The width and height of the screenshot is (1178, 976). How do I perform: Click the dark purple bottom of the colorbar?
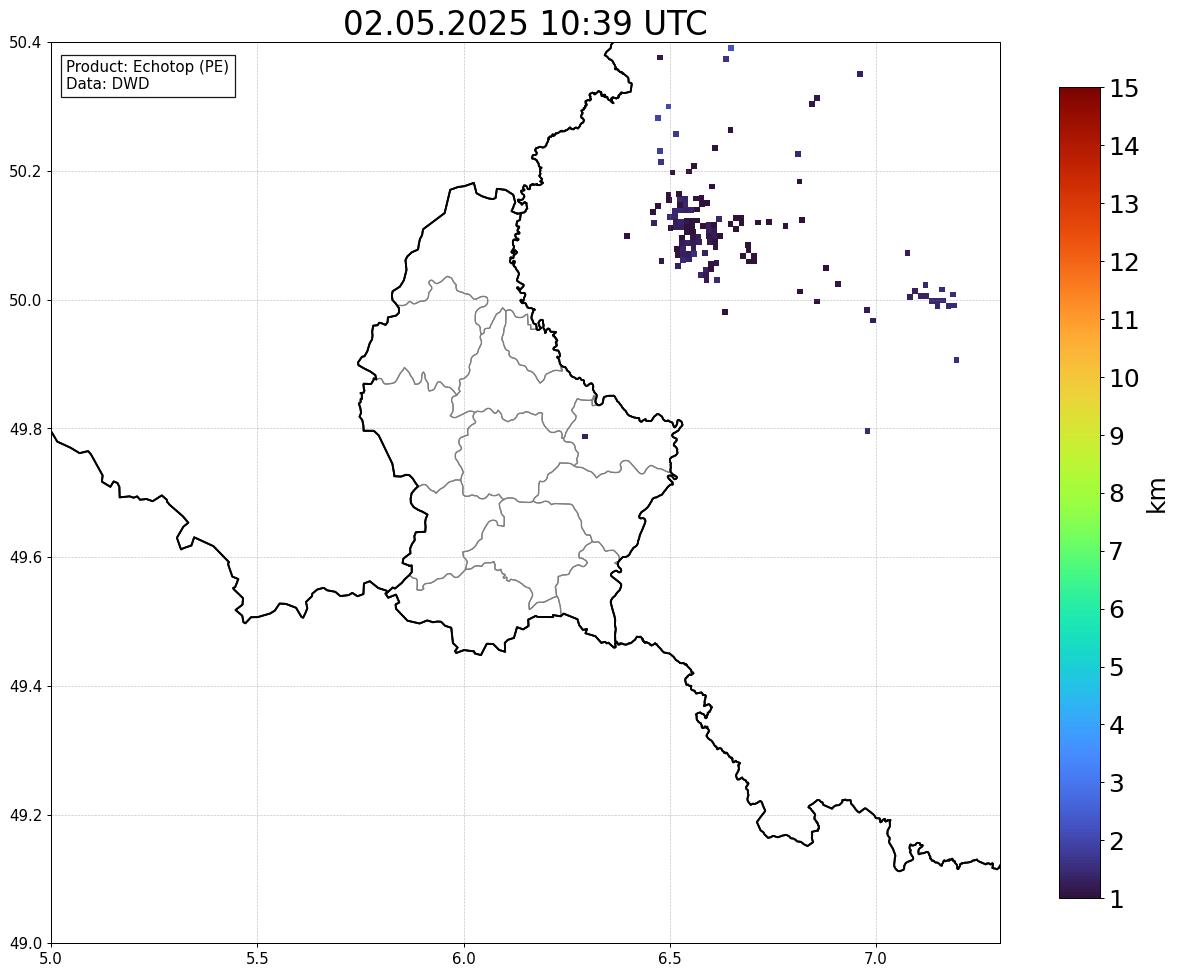coord(1080,892)
